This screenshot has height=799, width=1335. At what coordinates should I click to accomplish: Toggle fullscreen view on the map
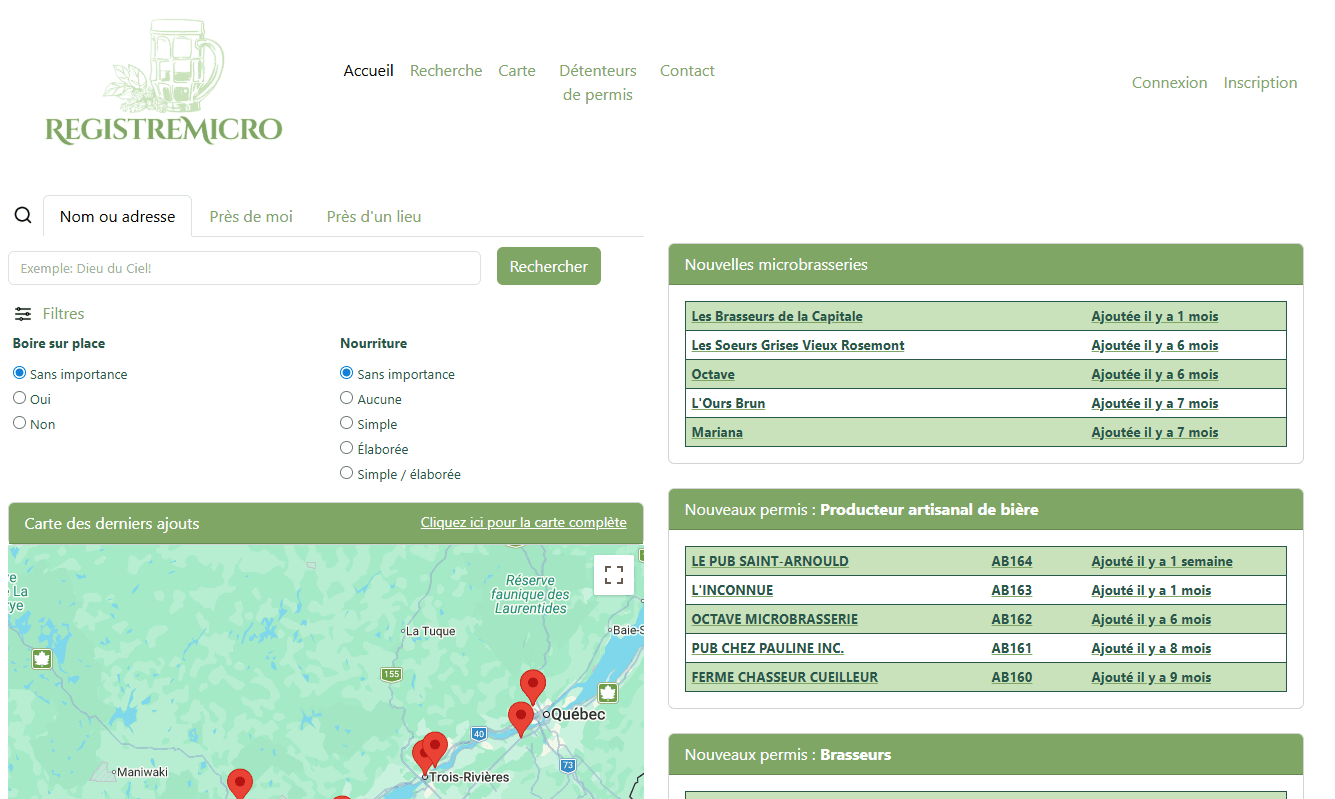[613, 575]
